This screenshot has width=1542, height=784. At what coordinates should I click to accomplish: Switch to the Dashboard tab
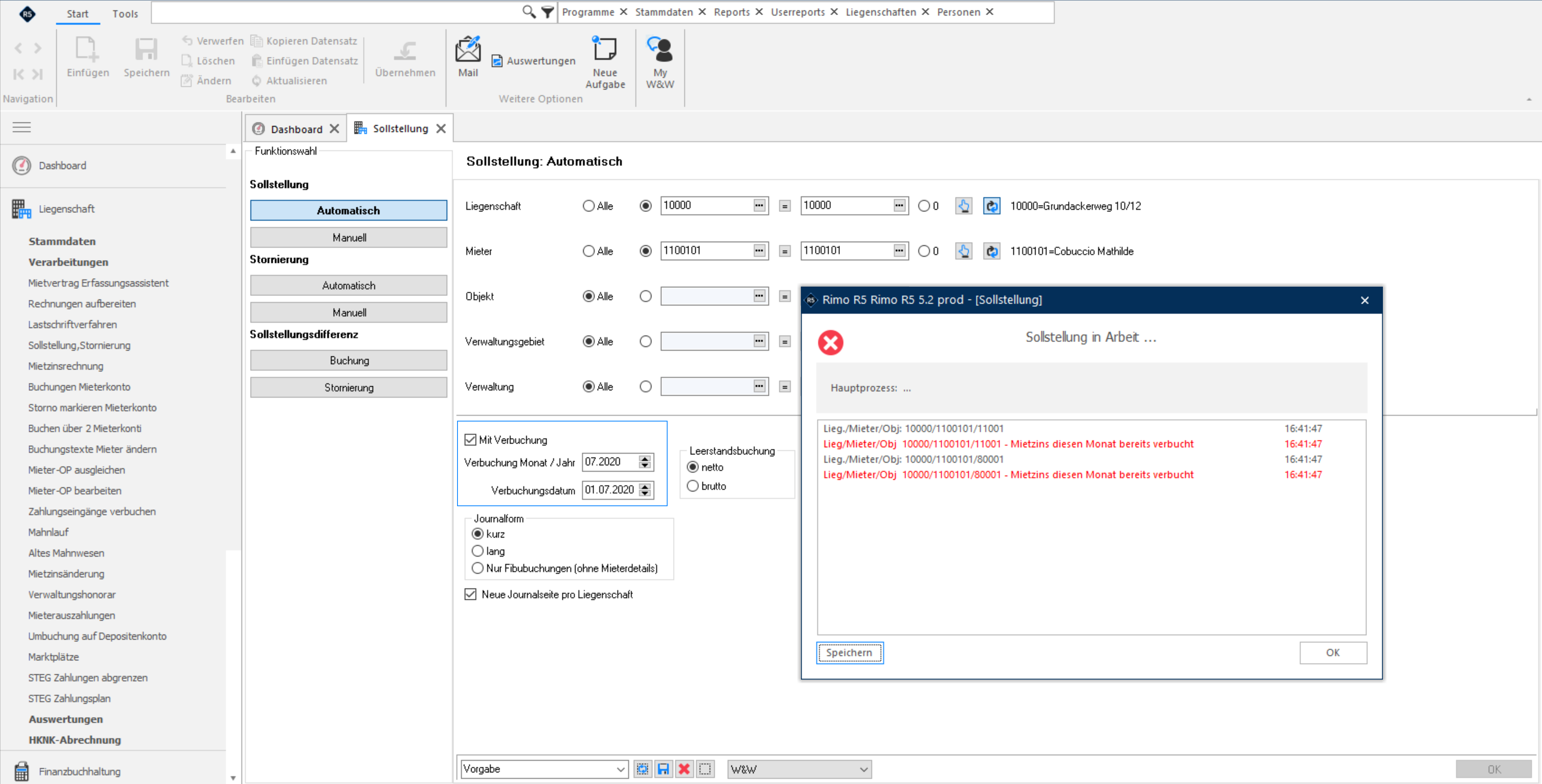[296, 129]
